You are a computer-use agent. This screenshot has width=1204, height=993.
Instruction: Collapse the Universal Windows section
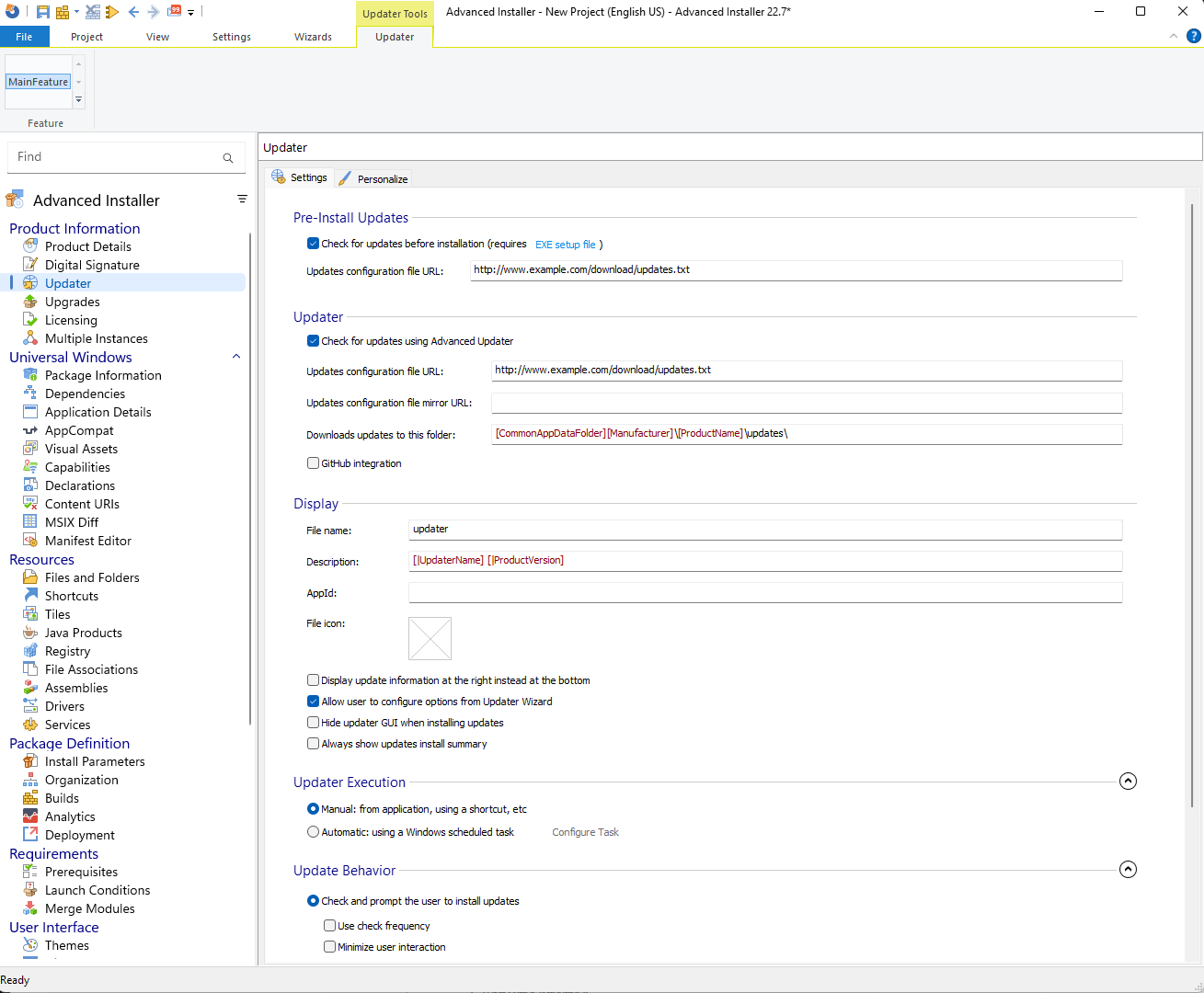pyautogui.click(x=236, y=357)
